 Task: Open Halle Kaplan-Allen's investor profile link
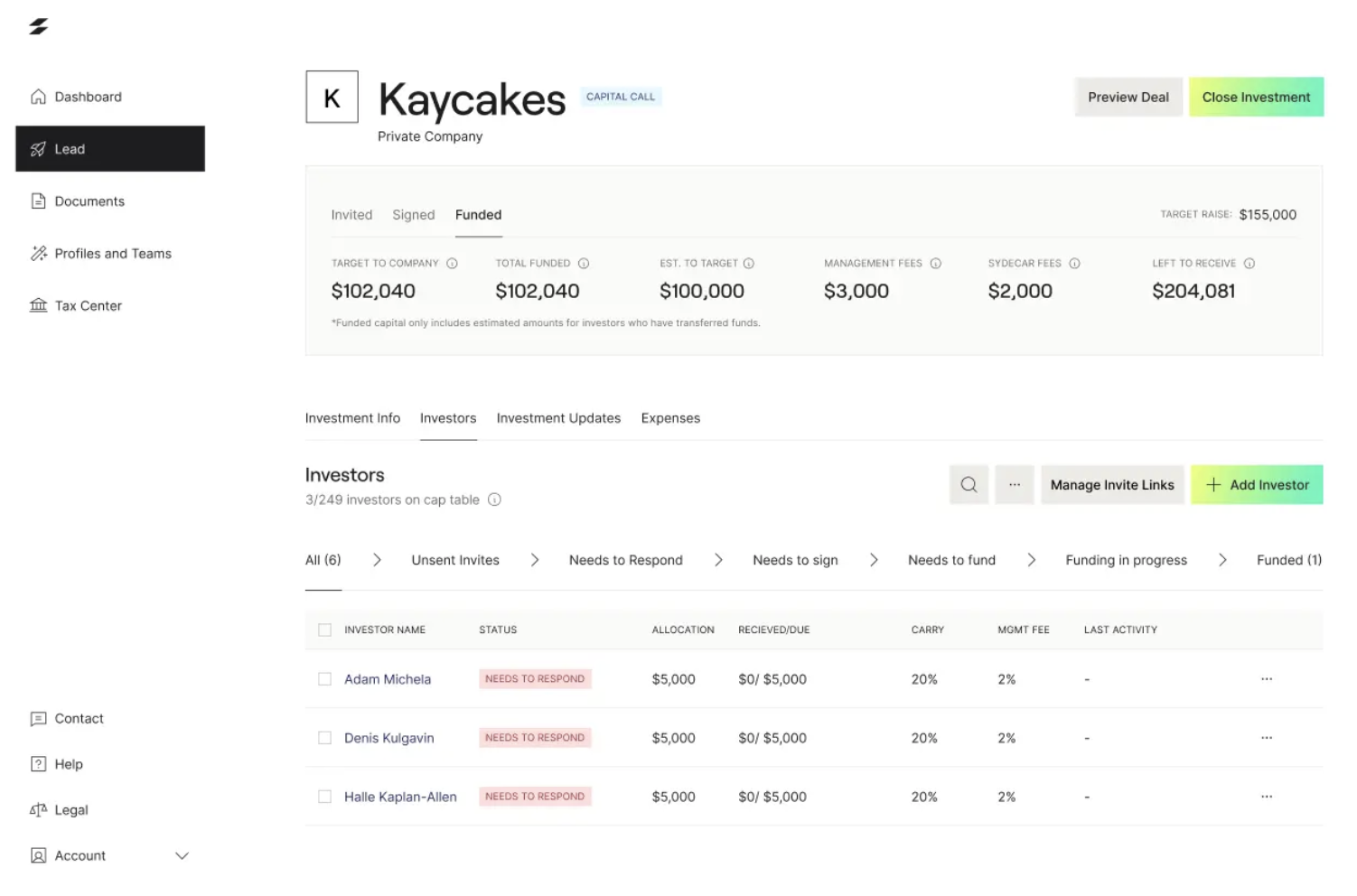tap(400, 798)
